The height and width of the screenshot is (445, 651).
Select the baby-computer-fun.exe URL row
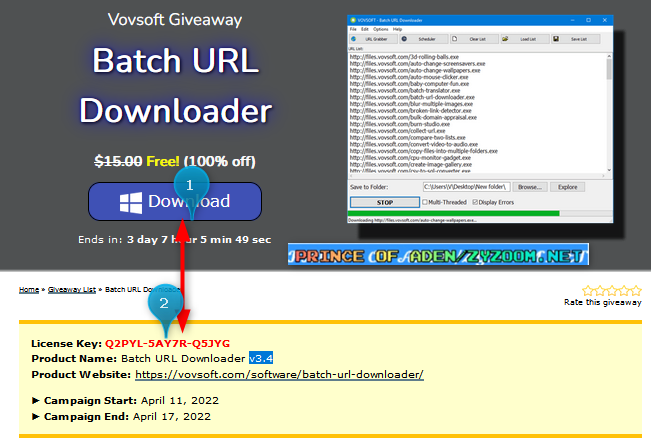(x=409, y=84)
